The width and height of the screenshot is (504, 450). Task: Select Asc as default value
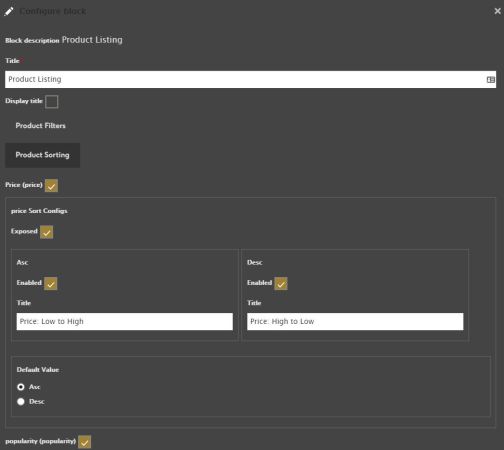coord(21,387)
